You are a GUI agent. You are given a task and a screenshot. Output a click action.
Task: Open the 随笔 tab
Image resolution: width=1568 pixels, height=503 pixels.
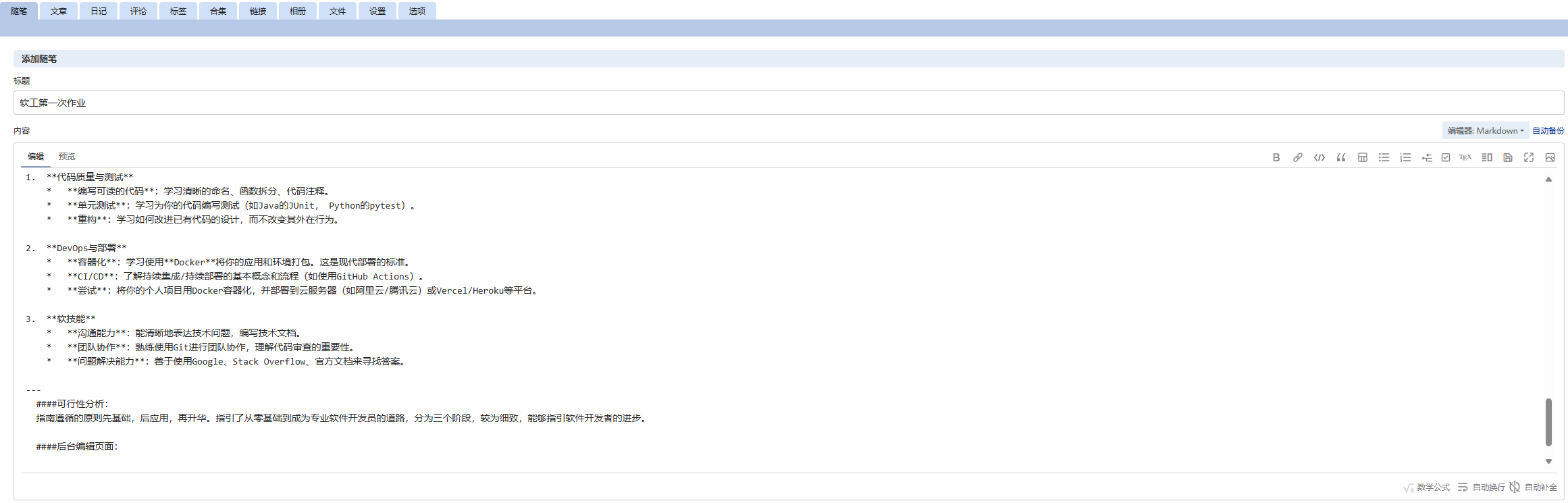coord(19,11)
